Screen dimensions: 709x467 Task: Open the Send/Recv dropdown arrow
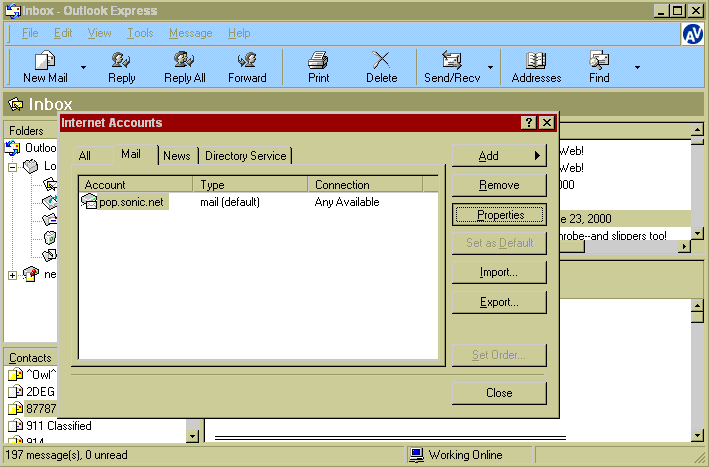pyautogui.click(x=491, y=67)
